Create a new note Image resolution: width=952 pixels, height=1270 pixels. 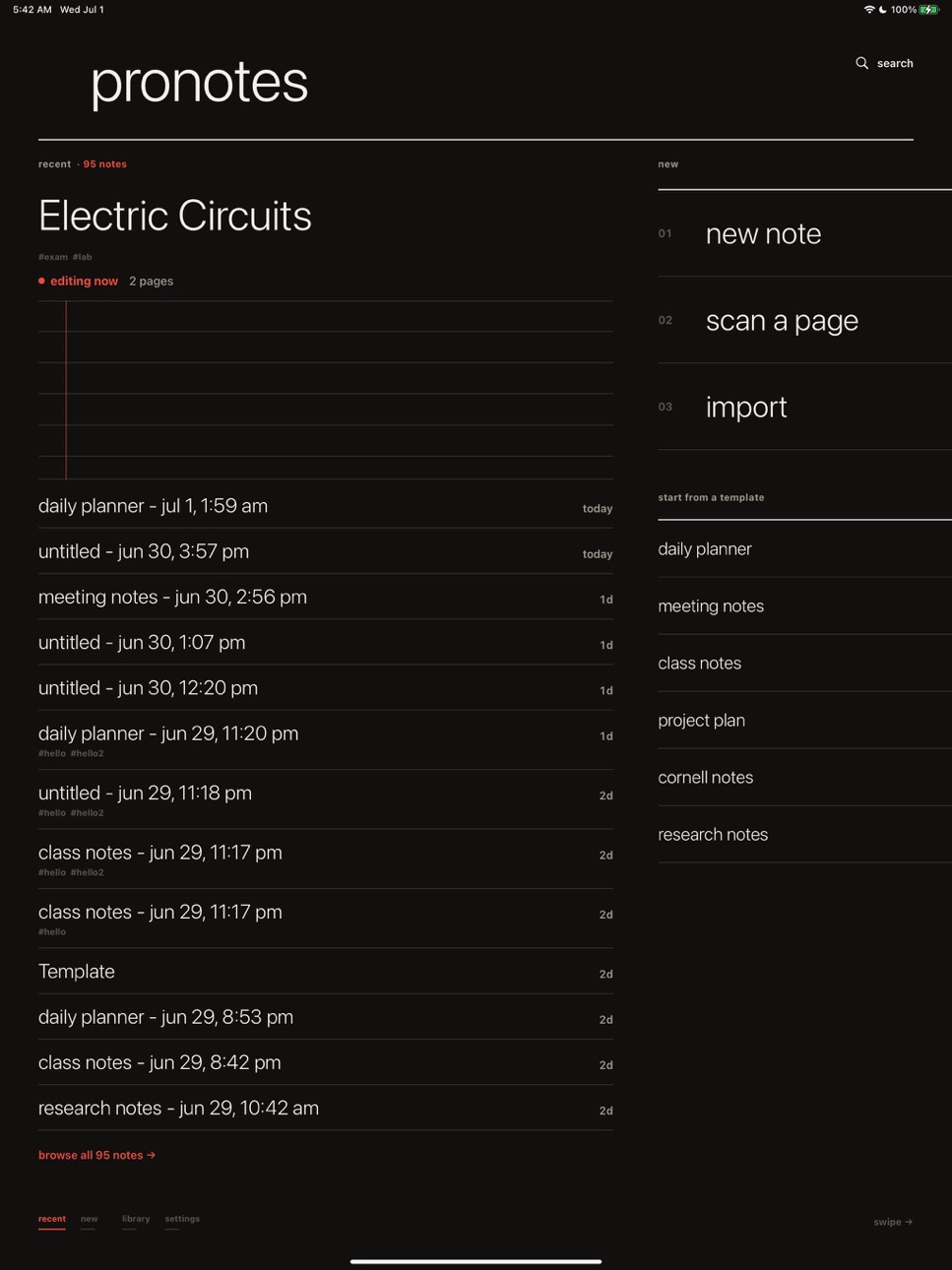tap(804, 233)
